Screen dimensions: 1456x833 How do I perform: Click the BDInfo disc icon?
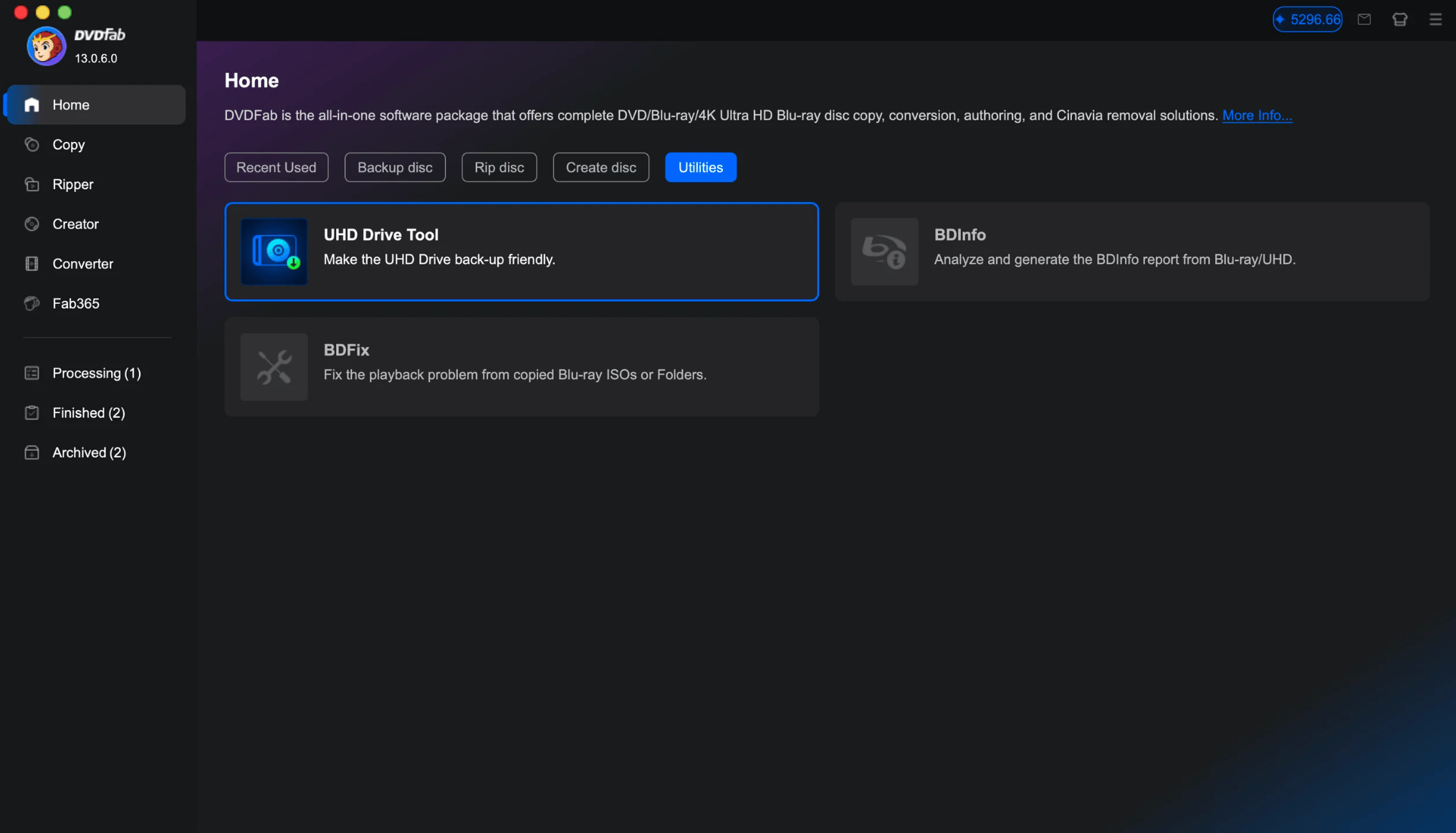pos(884,252)
